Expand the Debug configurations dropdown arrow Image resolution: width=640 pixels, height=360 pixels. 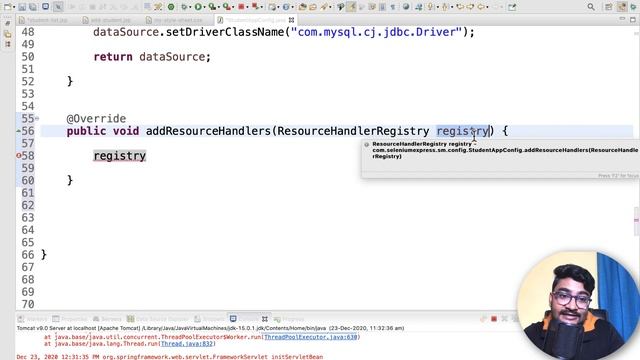click(x=190, y=7)
